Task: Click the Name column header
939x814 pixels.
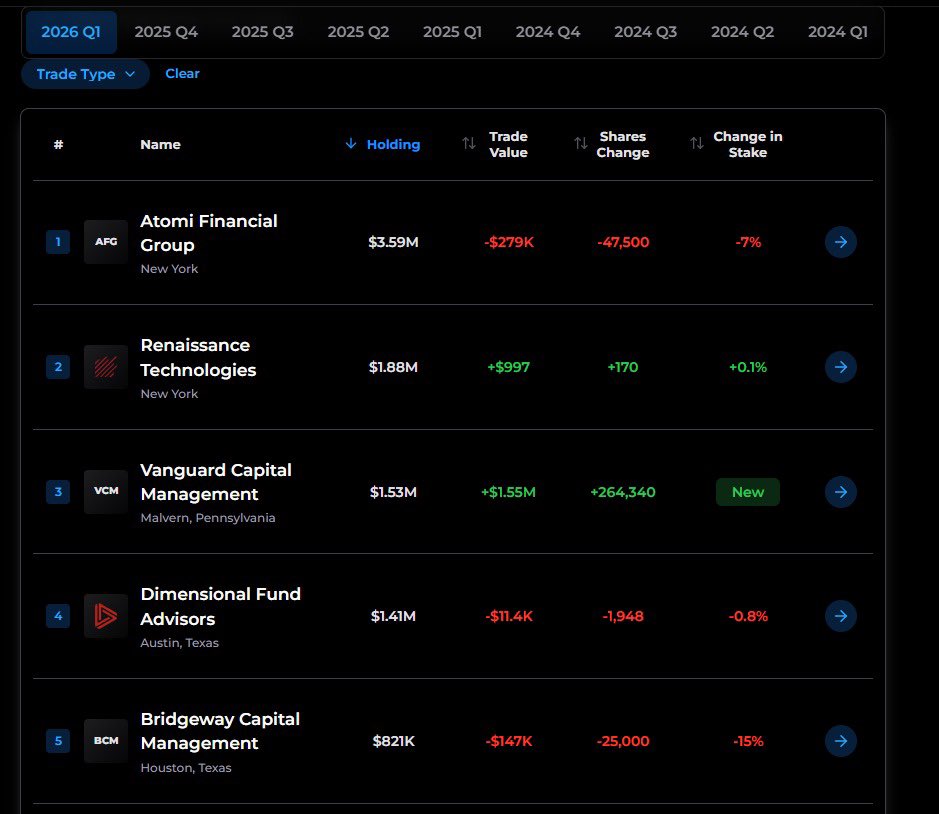Action: [x=160, y=144]
